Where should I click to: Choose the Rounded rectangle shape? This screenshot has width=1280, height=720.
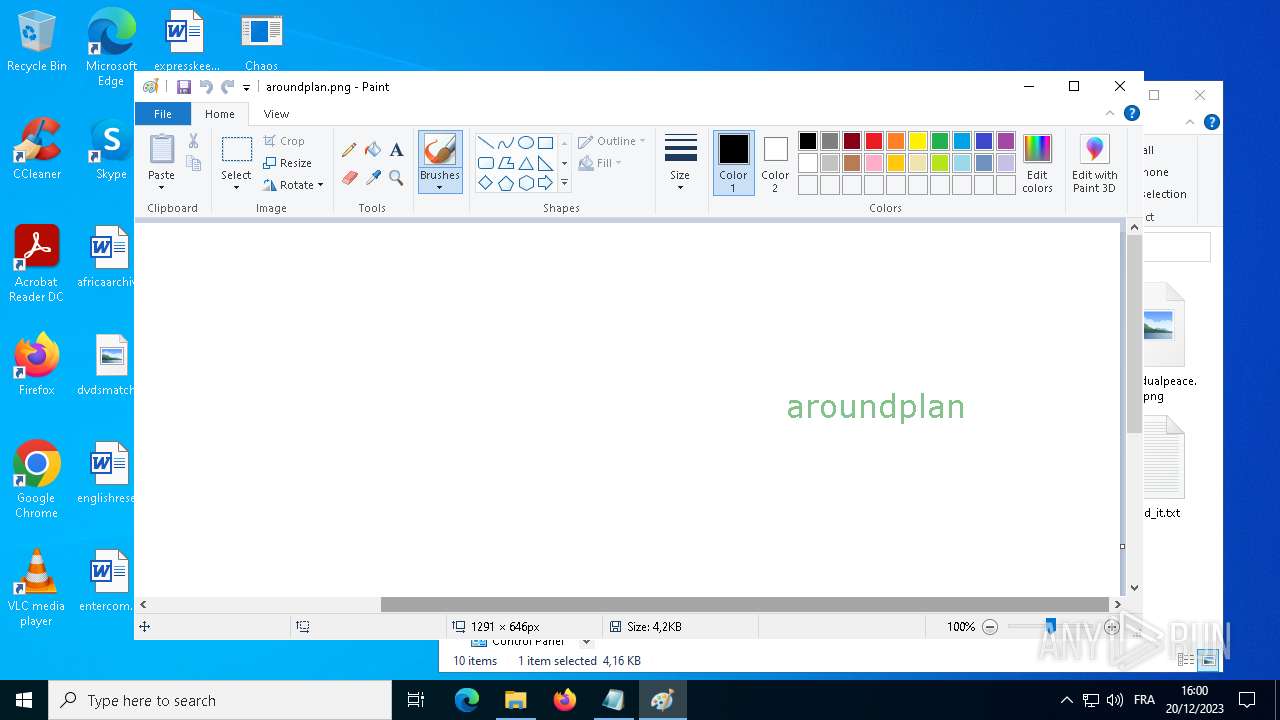(486, 163)
